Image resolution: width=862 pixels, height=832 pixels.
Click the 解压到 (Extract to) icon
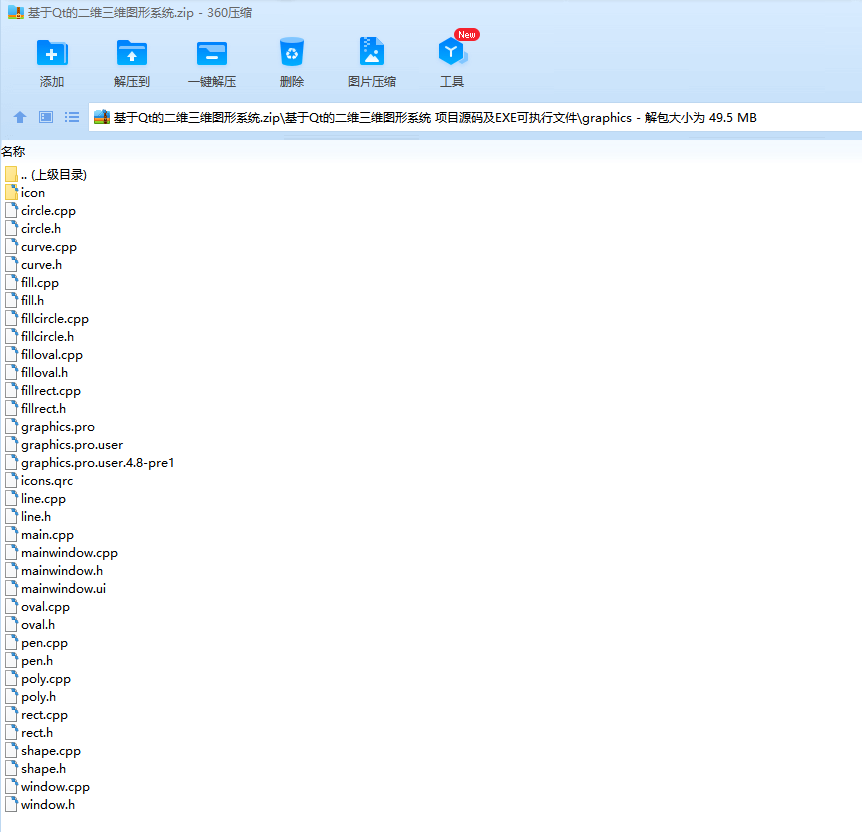132,53
